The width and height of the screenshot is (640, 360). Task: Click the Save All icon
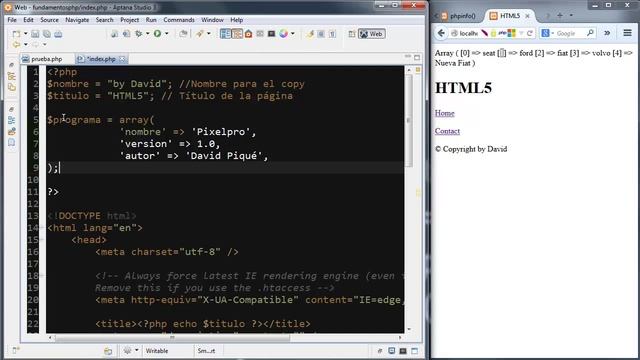pyautogui.click(x=47, y=34)
